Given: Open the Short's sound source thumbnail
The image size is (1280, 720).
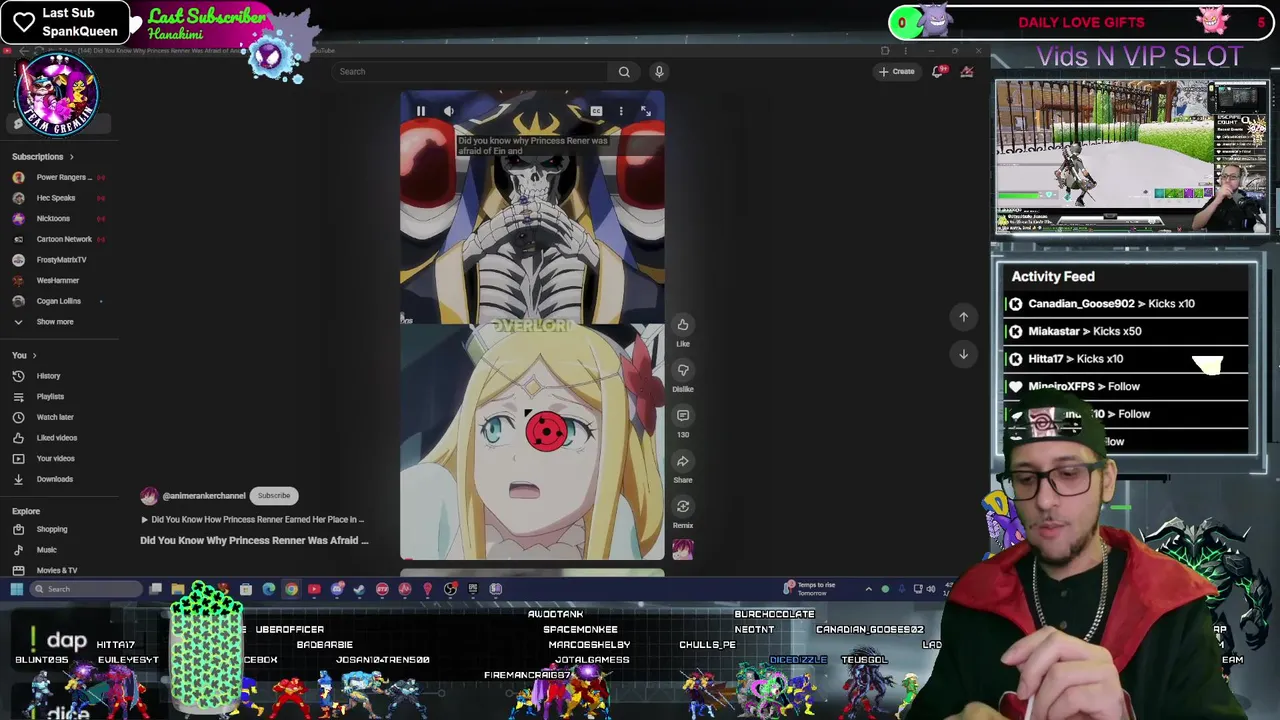Looking at the screenshot, I should point(683,549).
